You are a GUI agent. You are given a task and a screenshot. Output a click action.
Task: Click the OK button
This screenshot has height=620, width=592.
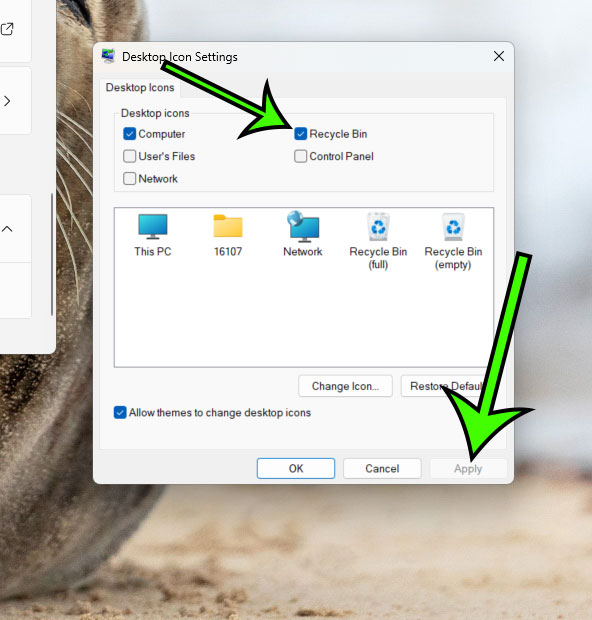[296, 469]
